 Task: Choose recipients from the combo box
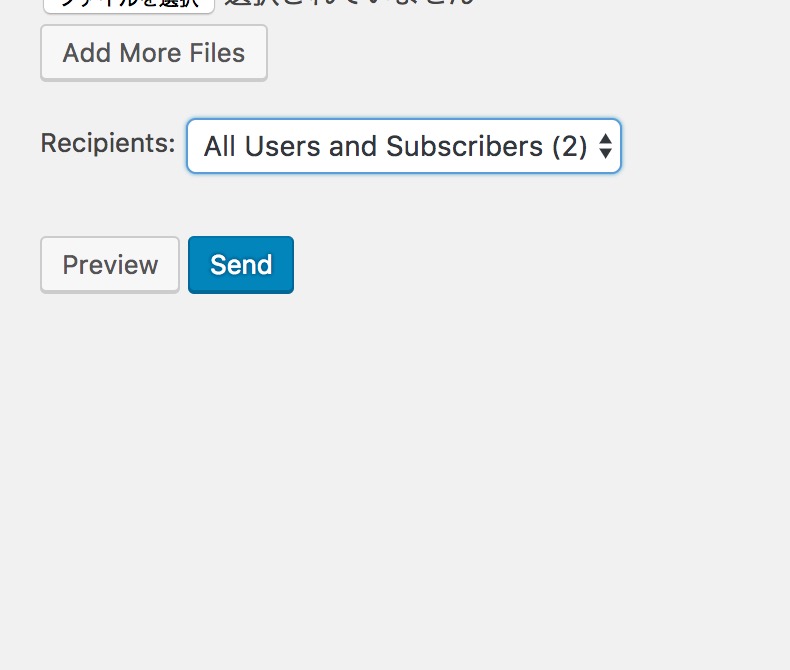pos(404,146)
